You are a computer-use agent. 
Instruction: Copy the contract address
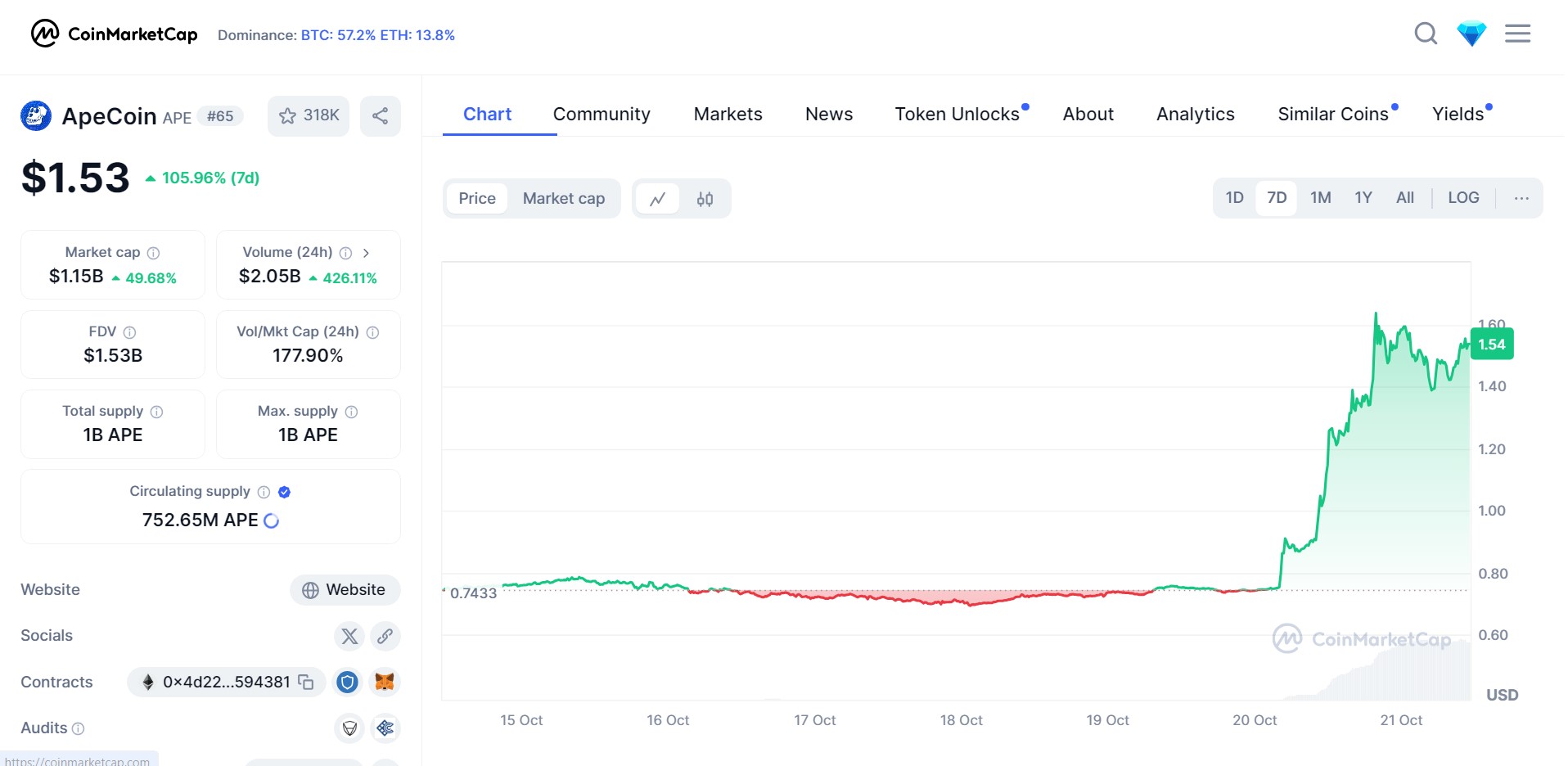coord(306,682)
